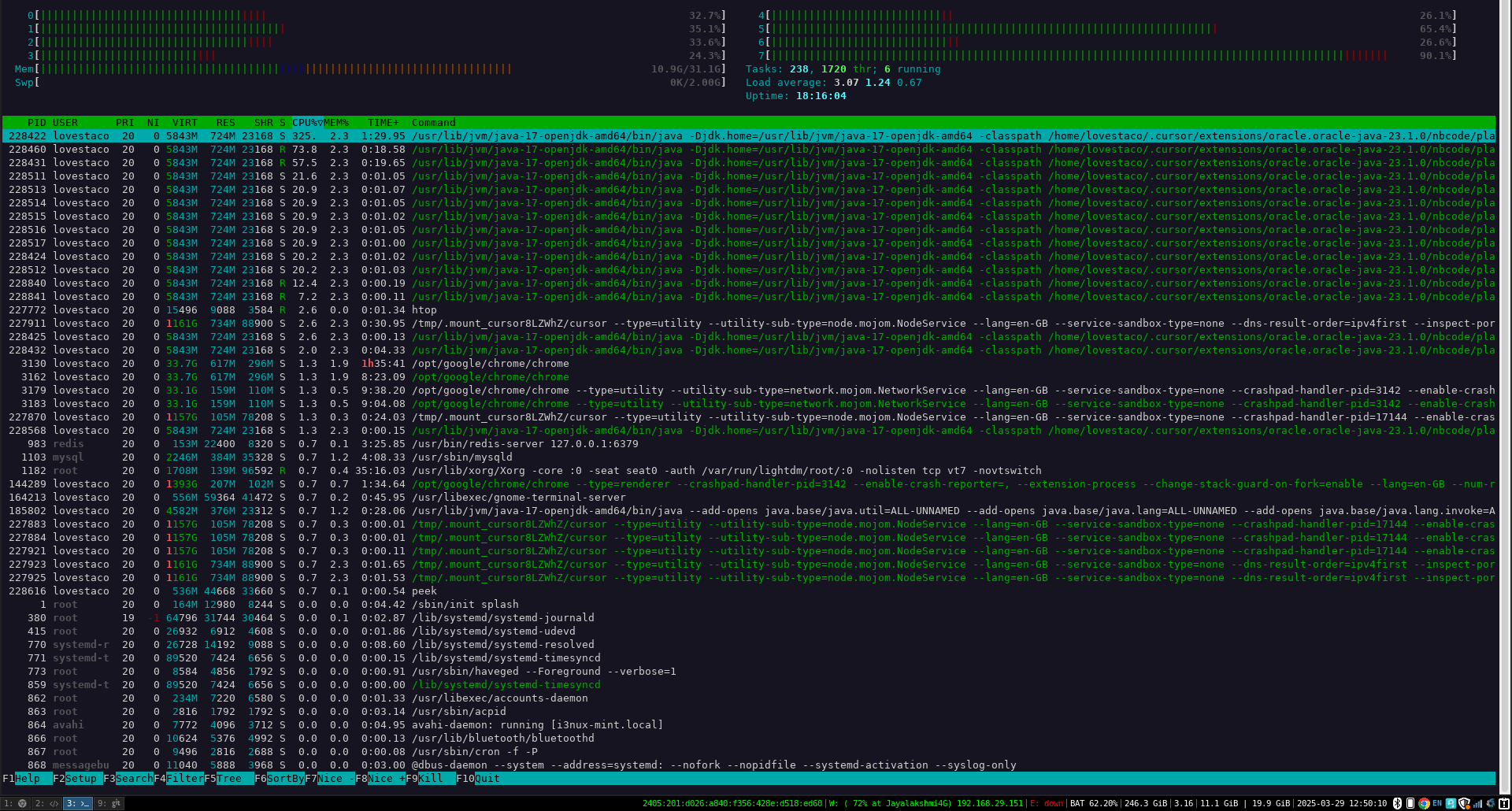The height and width of the screenshot is (811, 1512).
Task: Click the CPU 5 usage meter
Action: [1107, 29]
